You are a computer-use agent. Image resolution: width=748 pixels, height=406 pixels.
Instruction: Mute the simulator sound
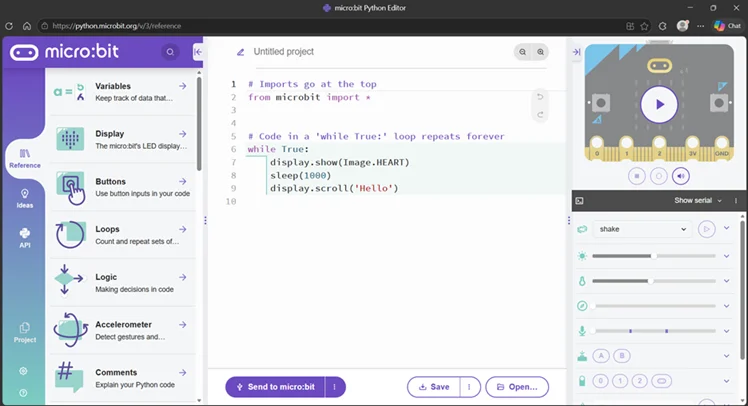681,176
